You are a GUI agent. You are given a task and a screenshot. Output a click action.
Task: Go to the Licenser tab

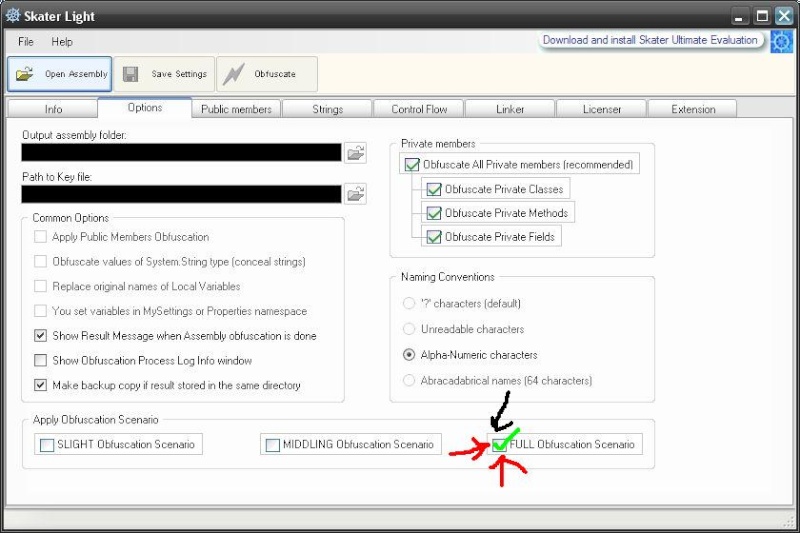602,109
